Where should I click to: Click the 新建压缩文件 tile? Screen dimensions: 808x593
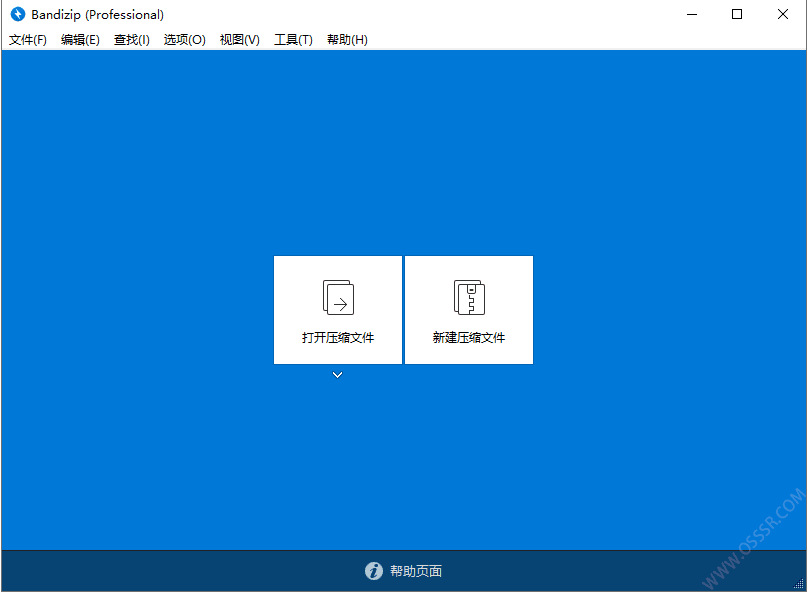pyautogui.click(x=469, y=310)
